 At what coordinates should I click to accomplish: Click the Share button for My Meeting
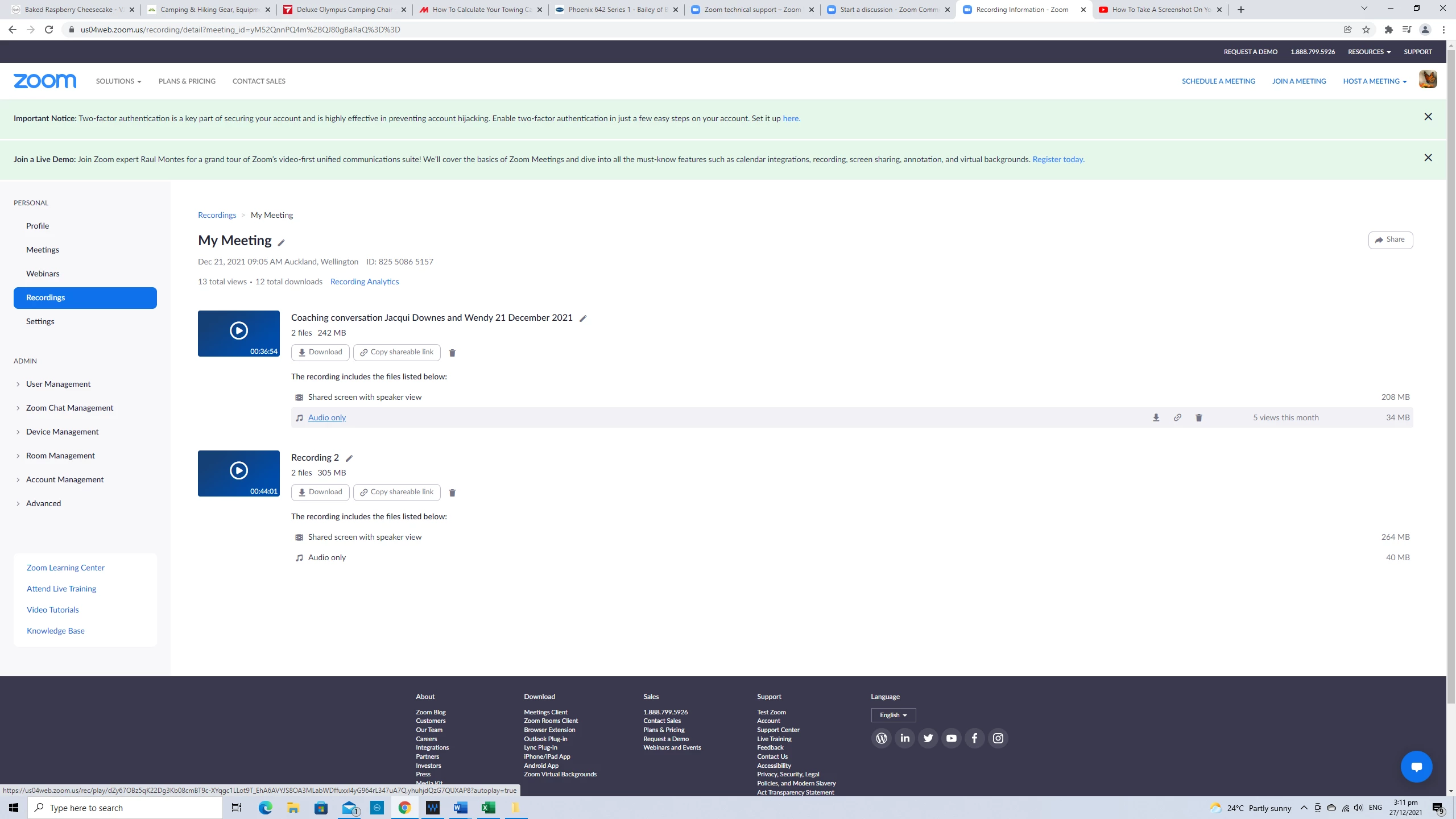click(1390, 239)
